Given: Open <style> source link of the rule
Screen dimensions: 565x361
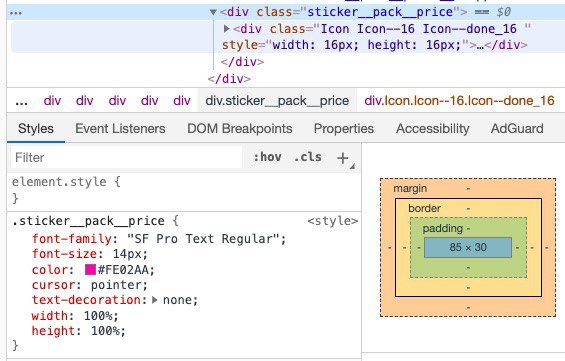Looking at the screenshot, I should 333,221.
